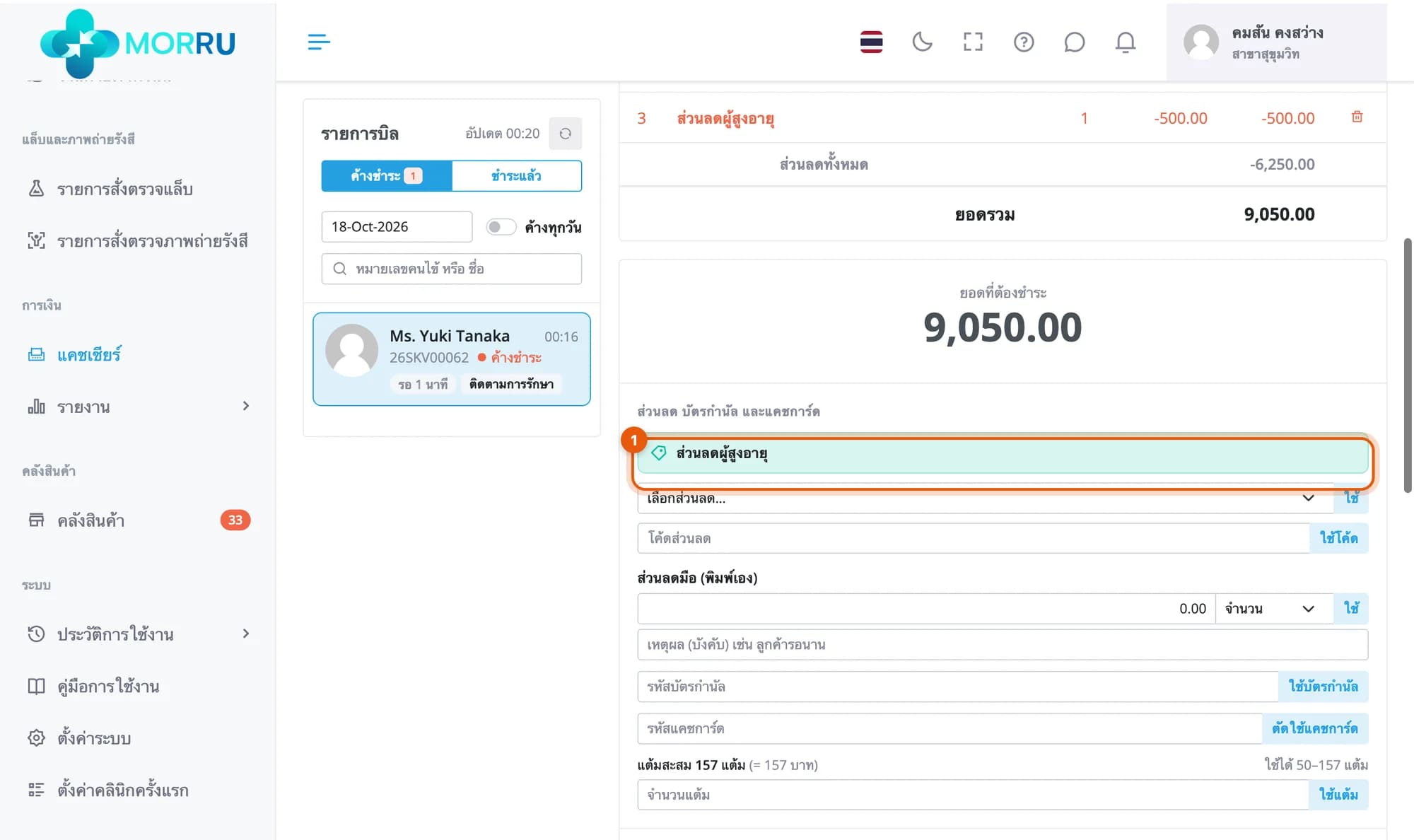Click ตัดใช้แคชการ์ด button
This screenshot has height=840, width=1414.
(1314, 728)
